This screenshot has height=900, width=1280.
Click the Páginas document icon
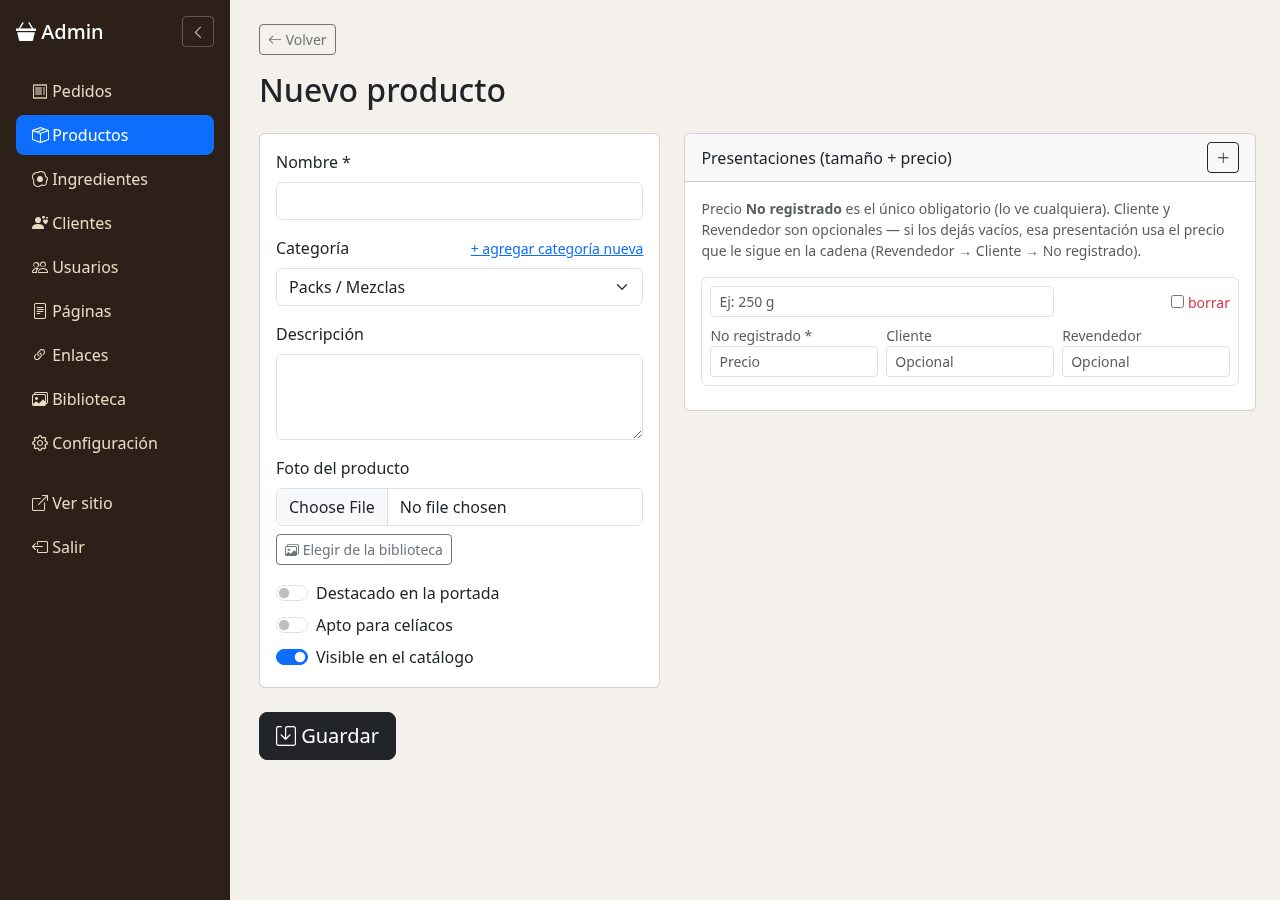click(x=40, y=311)
